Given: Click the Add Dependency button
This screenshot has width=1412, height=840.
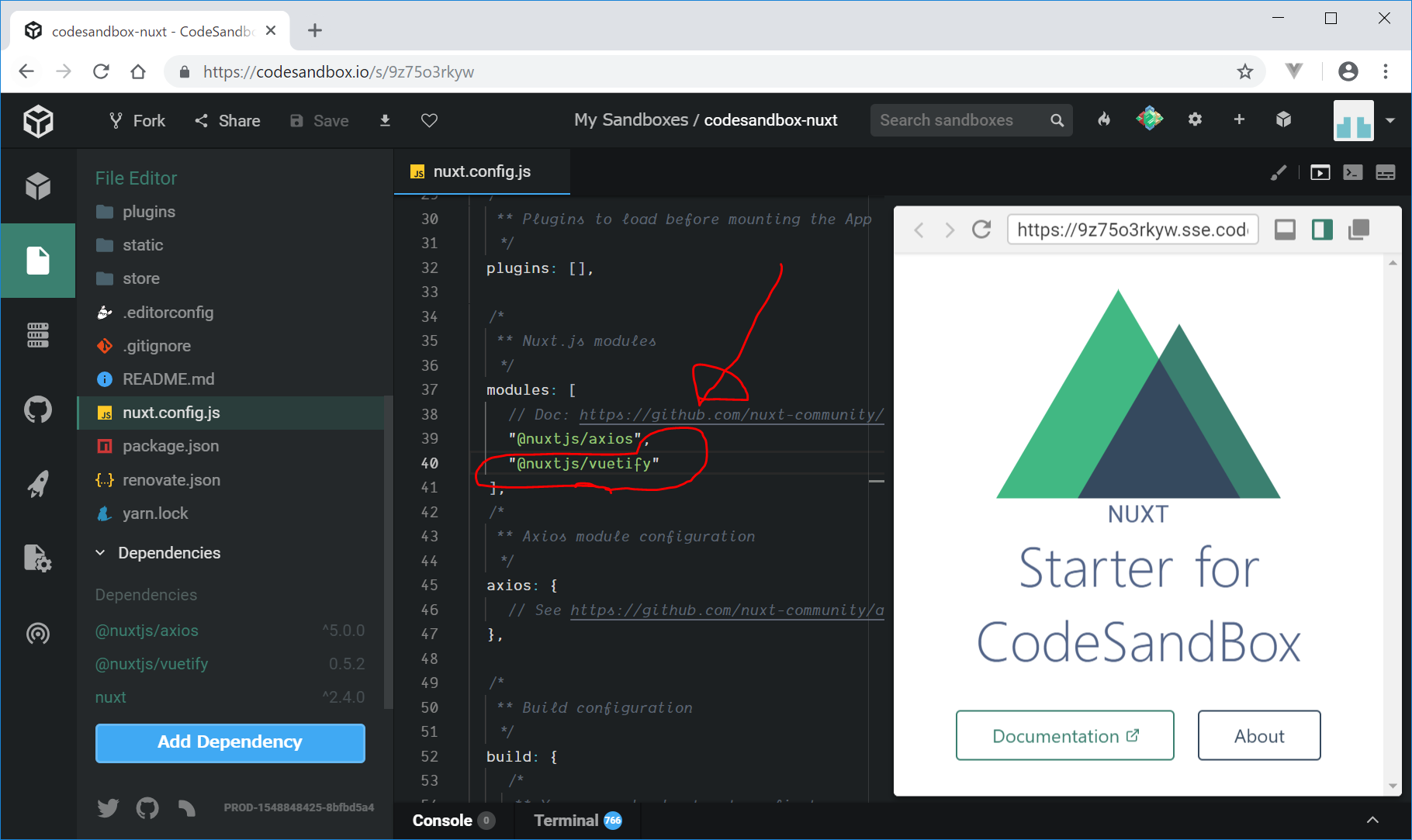Looking at the screenshot, I should [x=230, y=742].
